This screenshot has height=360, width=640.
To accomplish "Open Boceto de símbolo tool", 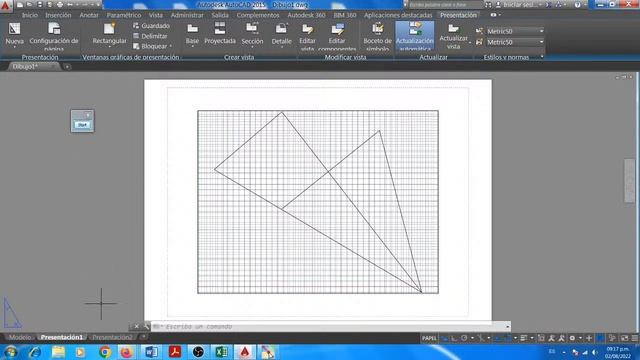I will pos(378,36).
